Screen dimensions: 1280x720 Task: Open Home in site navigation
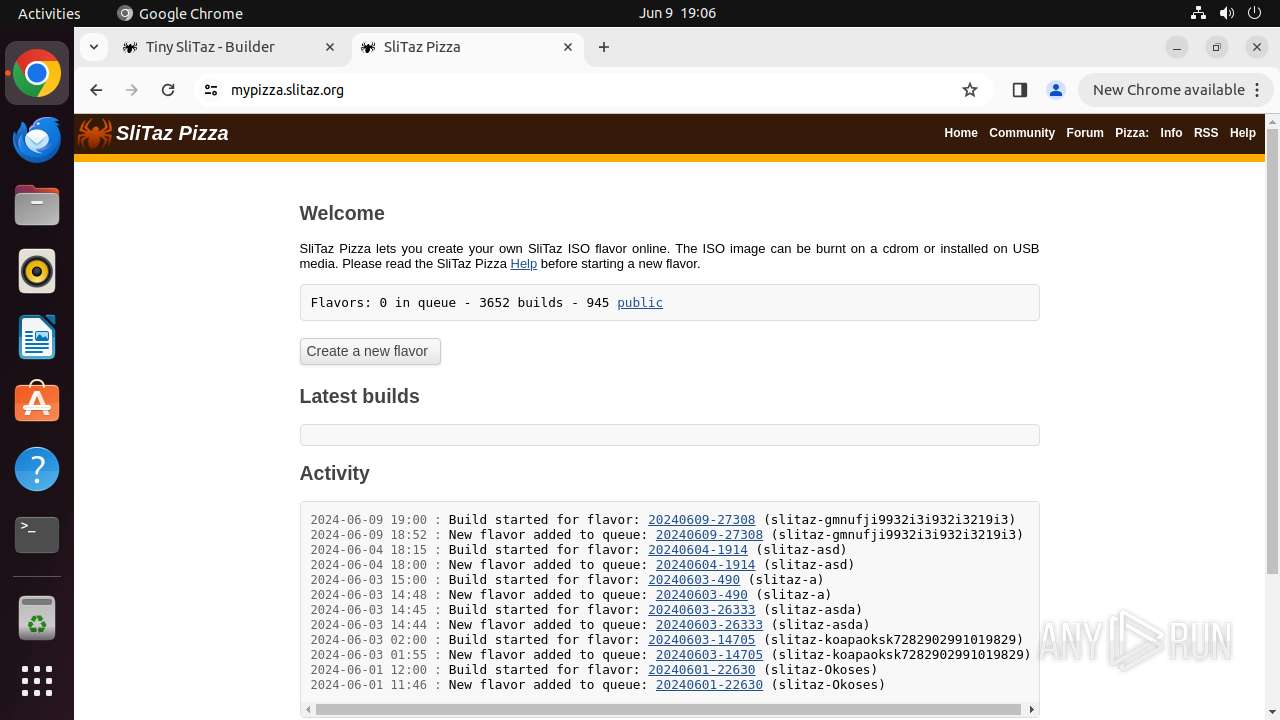point(961,133)
